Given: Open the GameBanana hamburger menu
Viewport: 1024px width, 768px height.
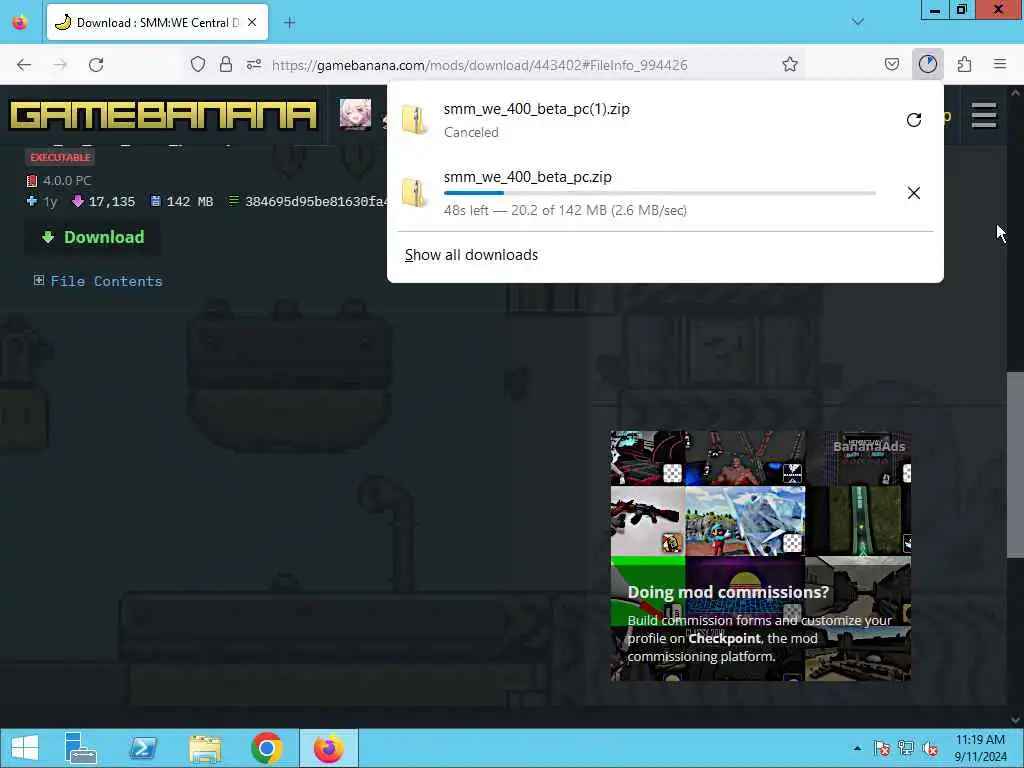Looking at the screenshot, I should coord(984,116).
